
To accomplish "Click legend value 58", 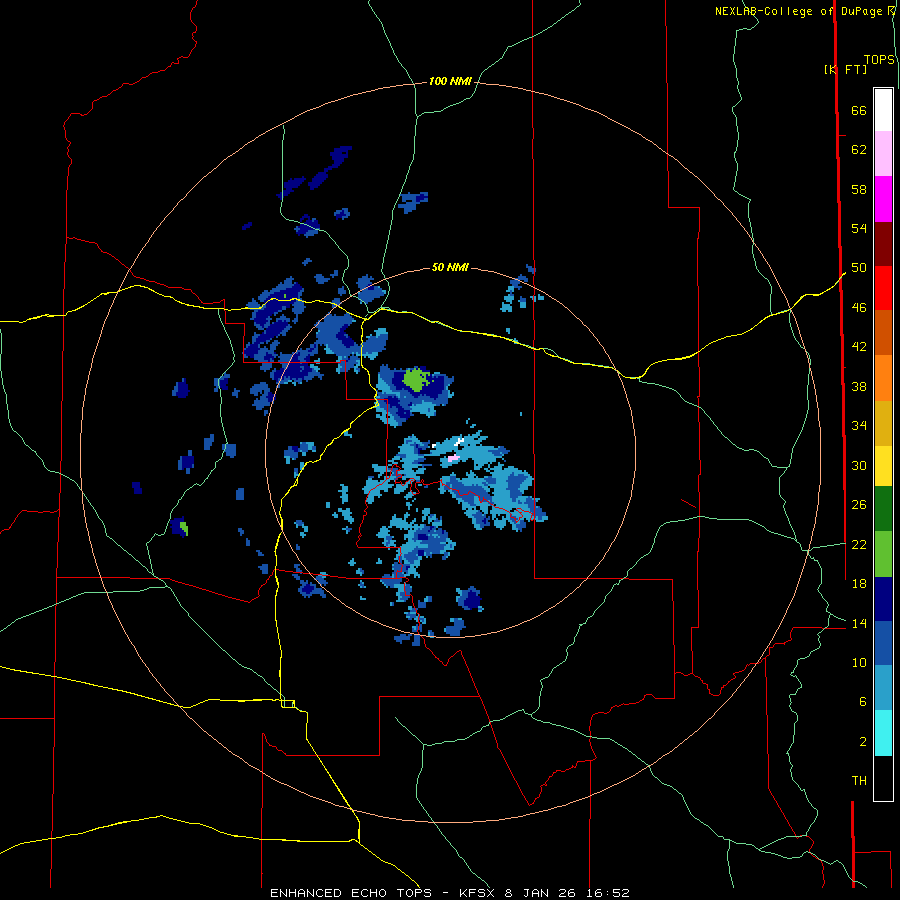I will click(859, 189).
